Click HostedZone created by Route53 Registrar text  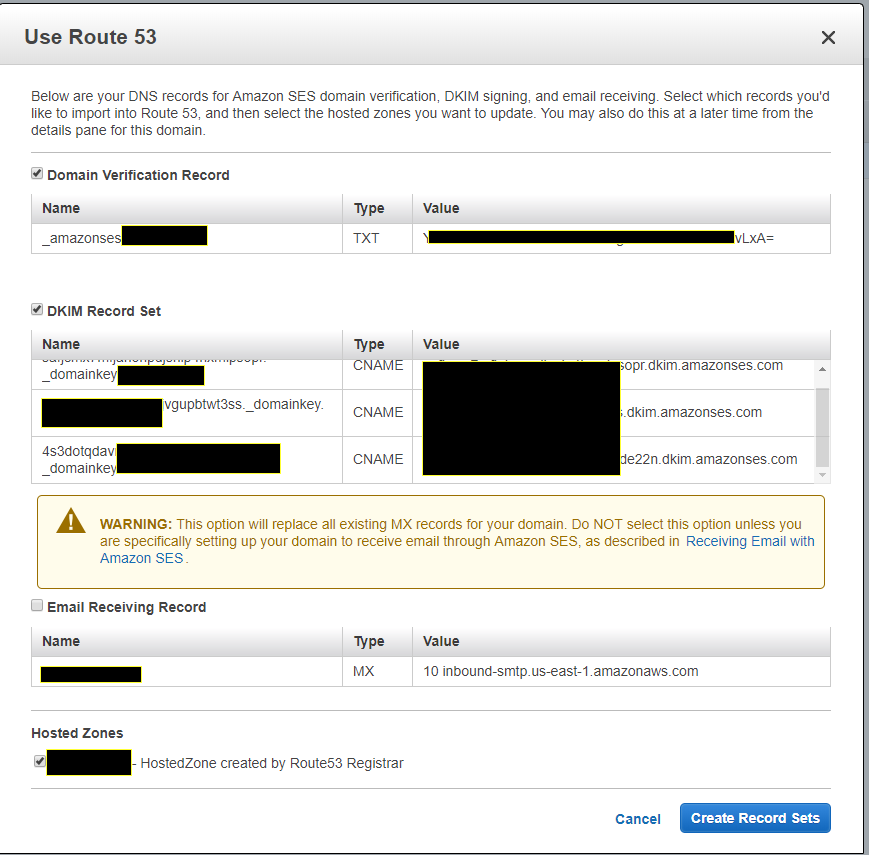[272, 763]
